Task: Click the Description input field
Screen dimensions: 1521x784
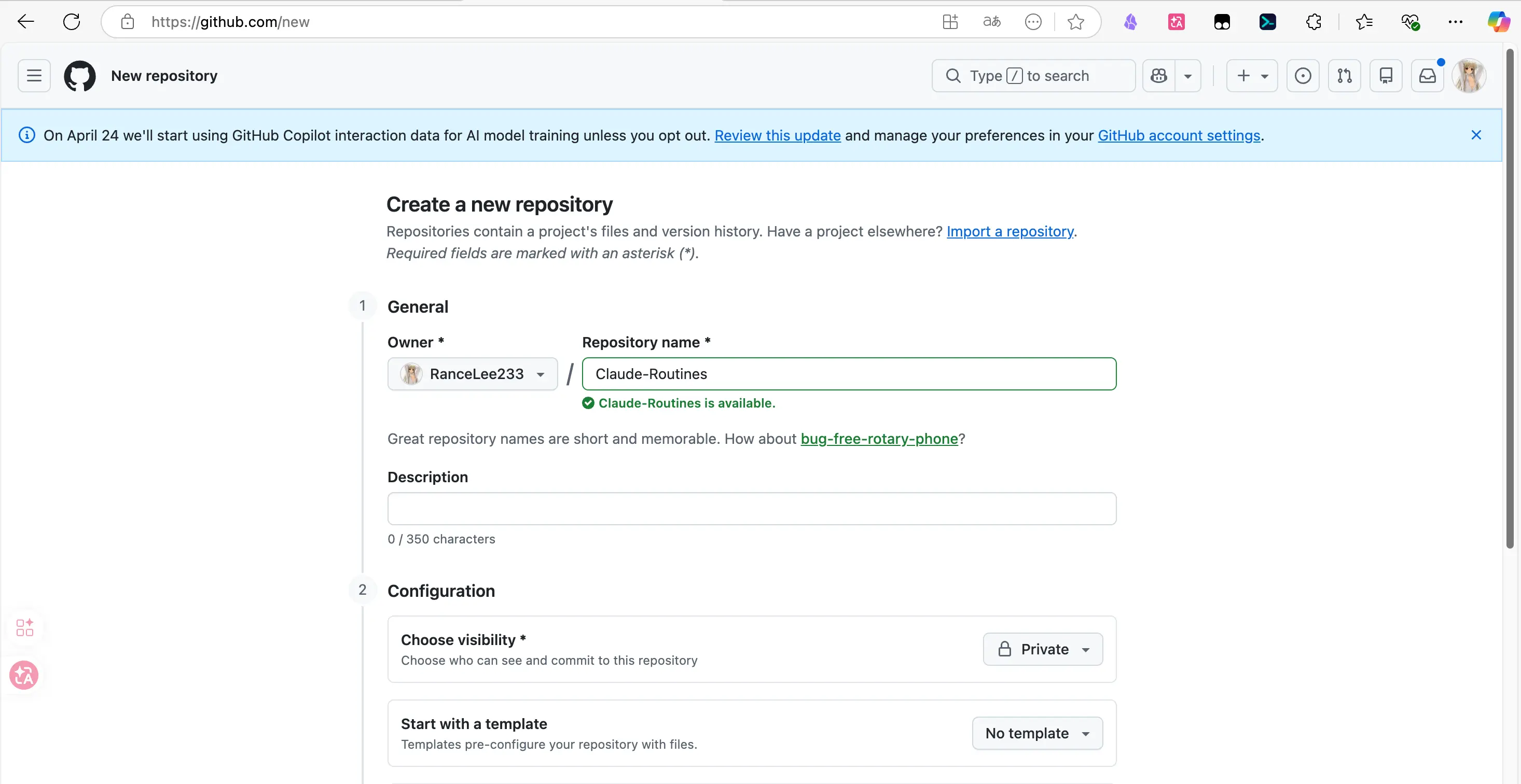Action: click(751, 508)
